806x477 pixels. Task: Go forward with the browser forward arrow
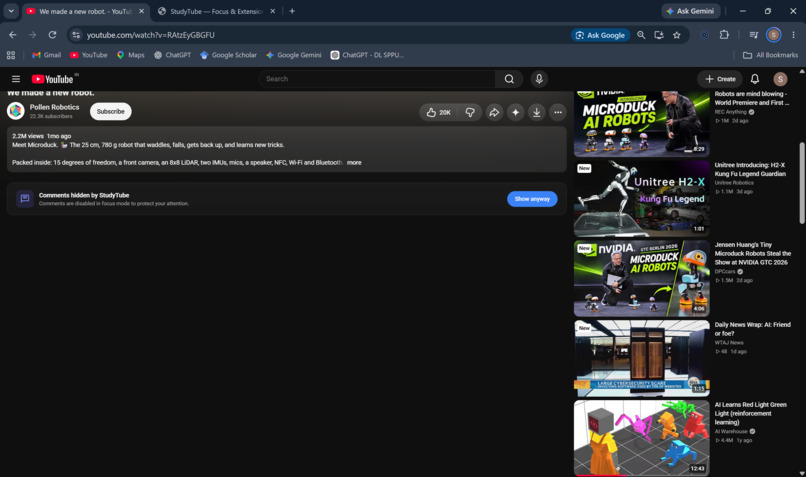(32, 35)
